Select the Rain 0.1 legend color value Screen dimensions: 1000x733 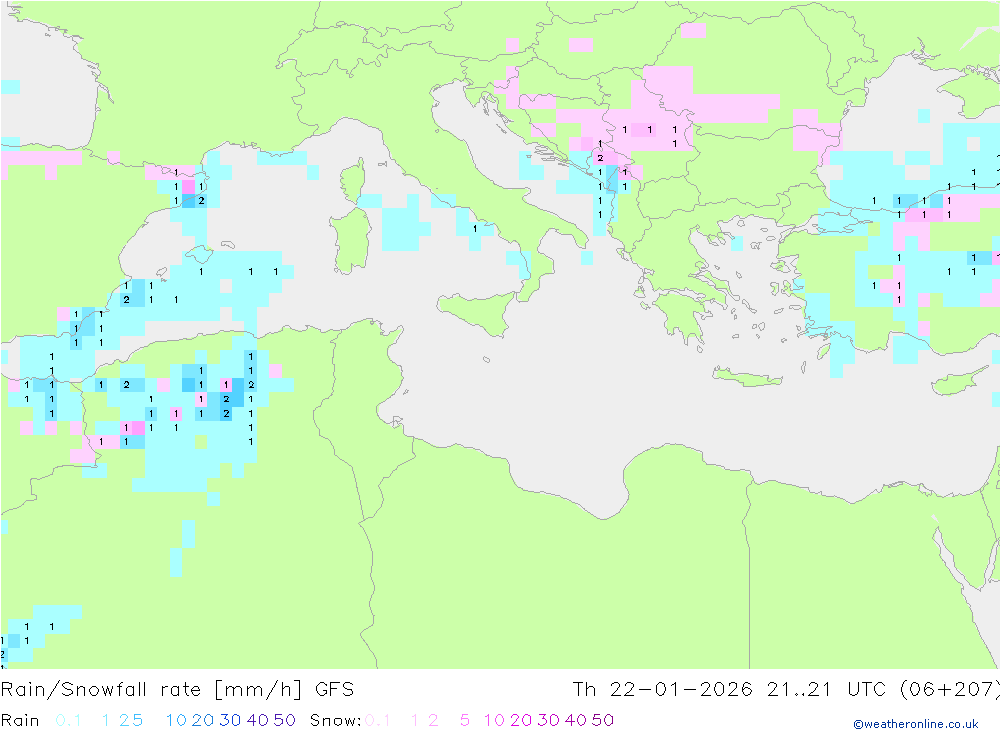(x=68, y=720)
